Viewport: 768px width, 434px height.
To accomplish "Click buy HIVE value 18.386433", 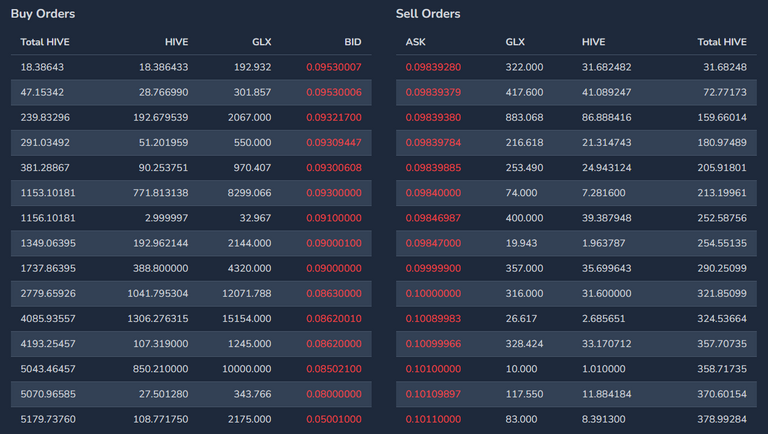I will pyautogui.click(x=164, y=67).
